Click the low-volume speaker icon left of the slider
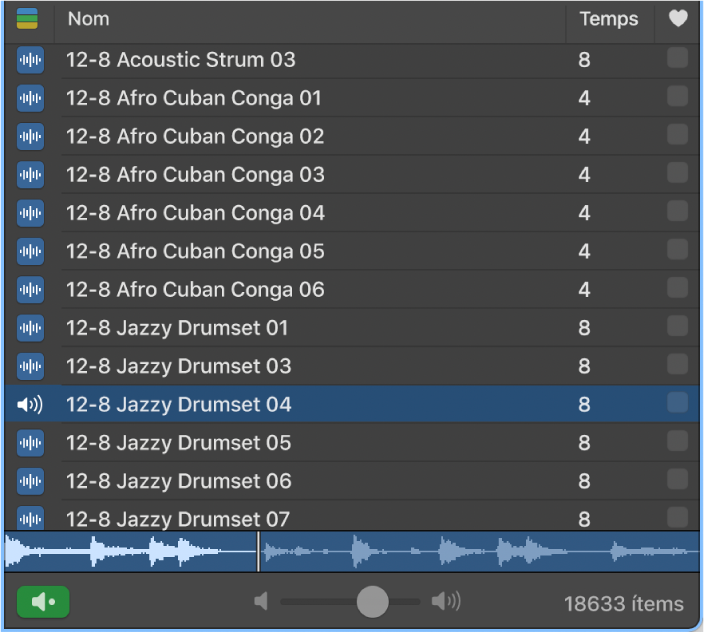Screen dimensions: 705x633 pos(261,602)
